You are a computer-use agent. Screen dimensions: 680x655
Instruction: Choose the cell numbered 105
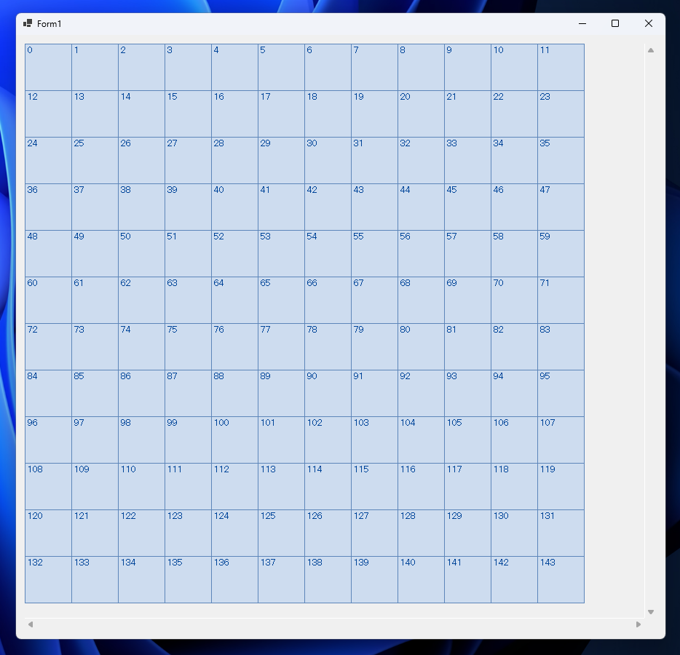click(468, 440)
